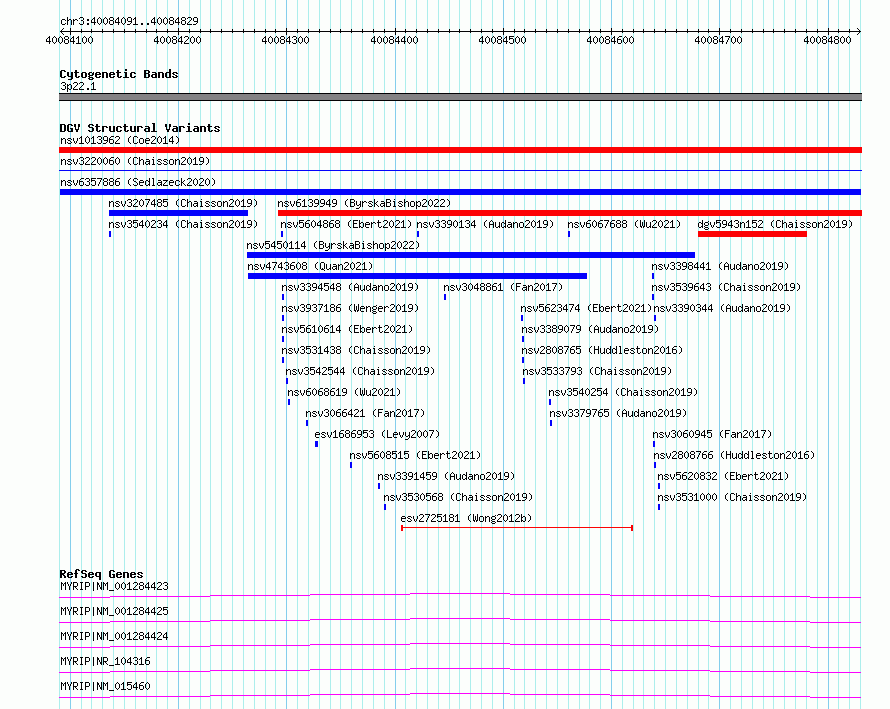Click nsv3398441 (Audano2019) text
The width and height of the screenshot is (890, 709).
click(720, 266)
